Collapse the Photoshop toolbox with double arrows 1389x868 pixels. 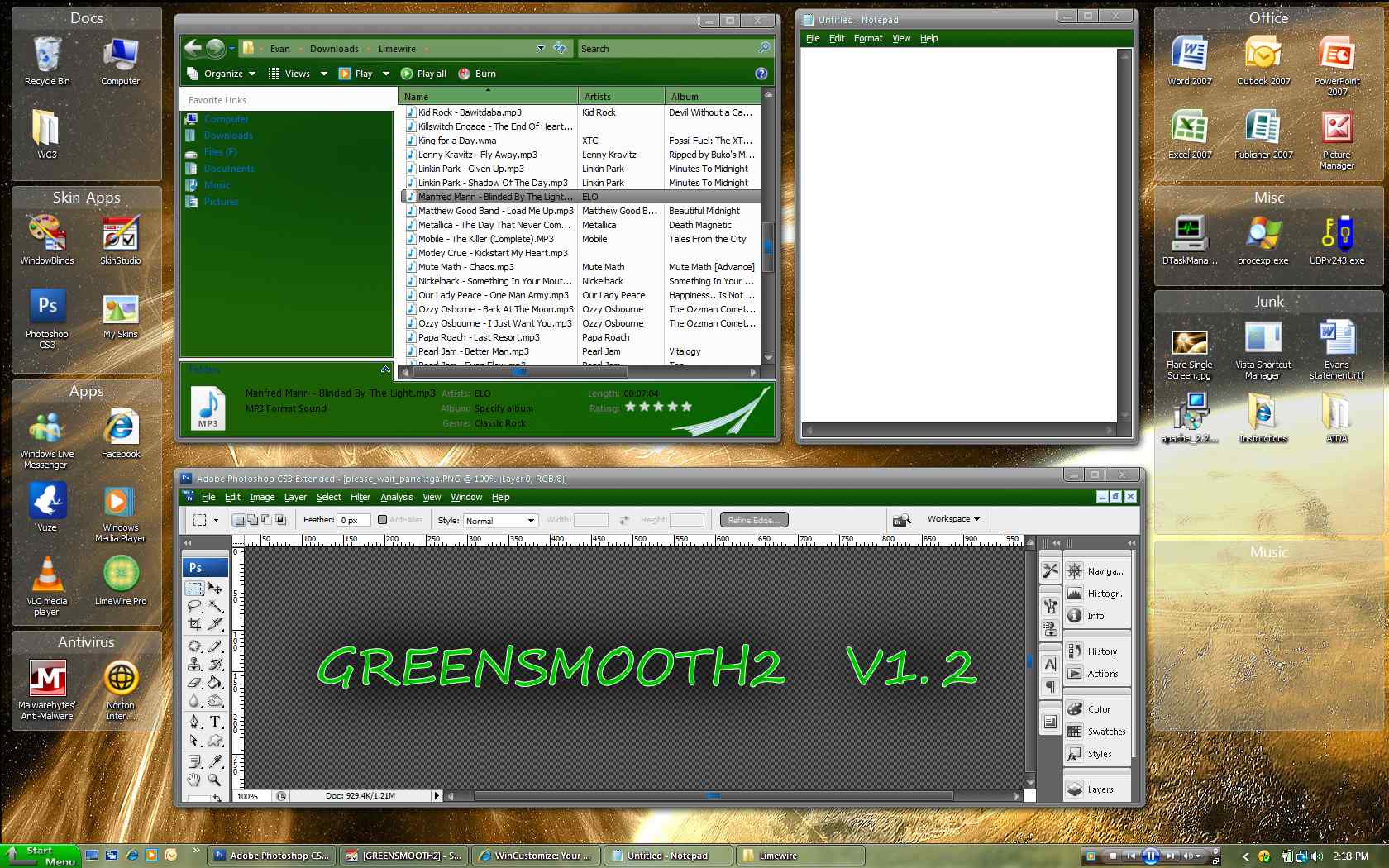pyautogui.click(x=188, y=543)
